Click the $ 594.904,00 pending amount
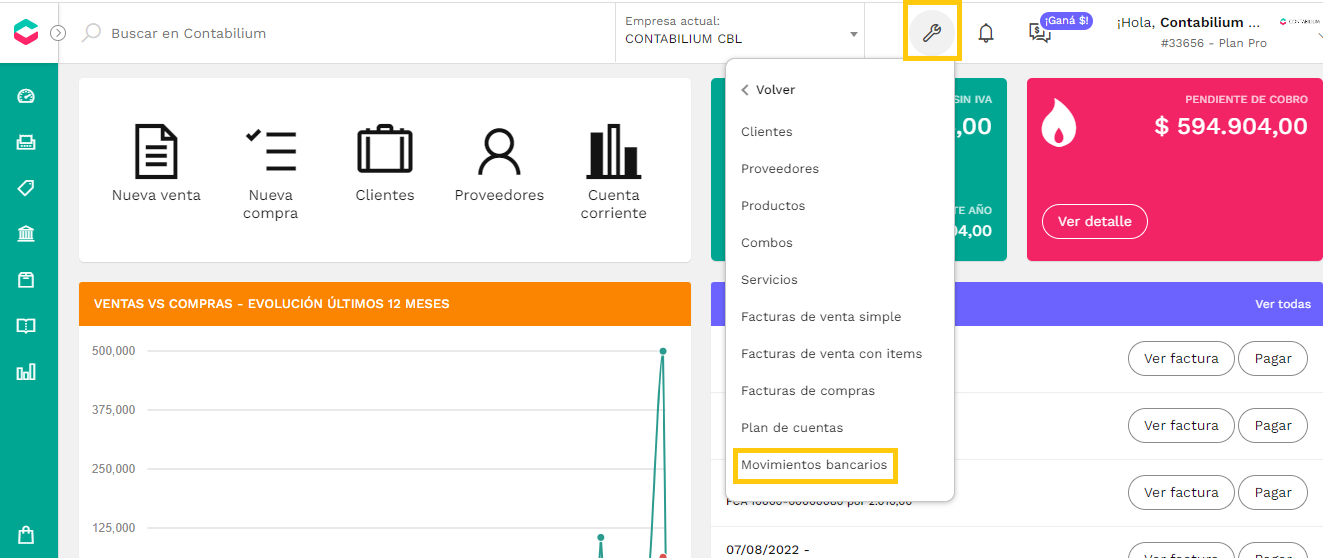The image size is (1323, 558). pyautogui.click(x=1231, y=126)
